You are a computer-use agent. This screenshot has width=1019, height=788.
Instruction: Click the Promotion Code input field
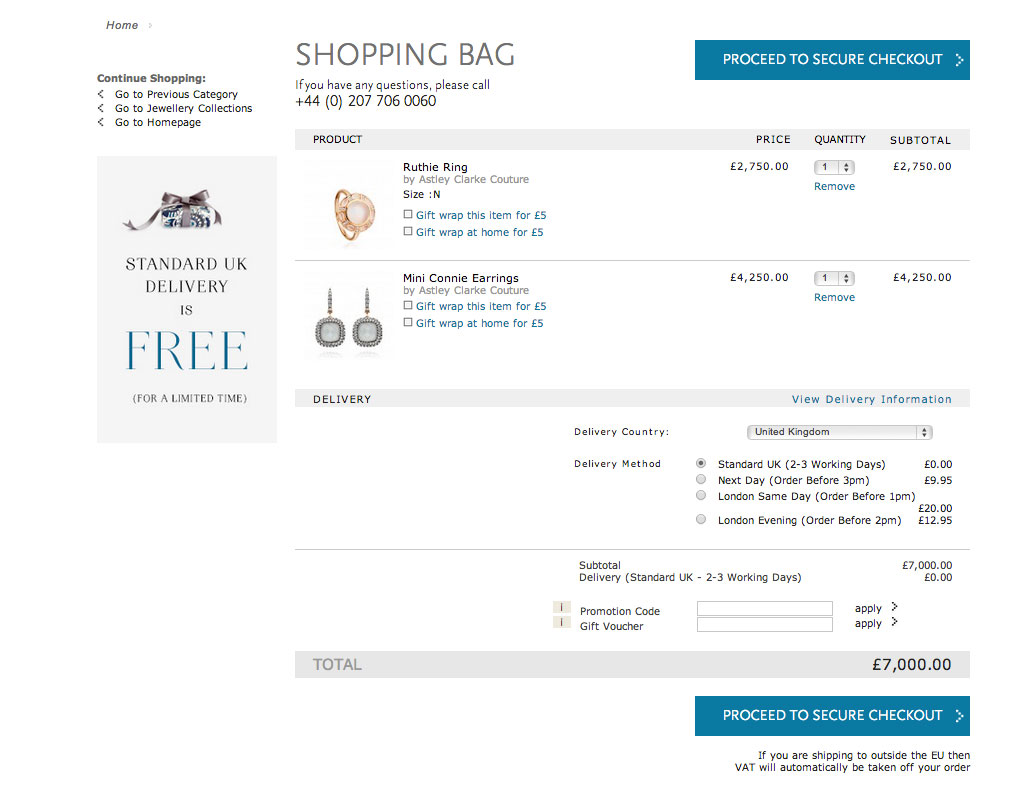tap(765, 608)
